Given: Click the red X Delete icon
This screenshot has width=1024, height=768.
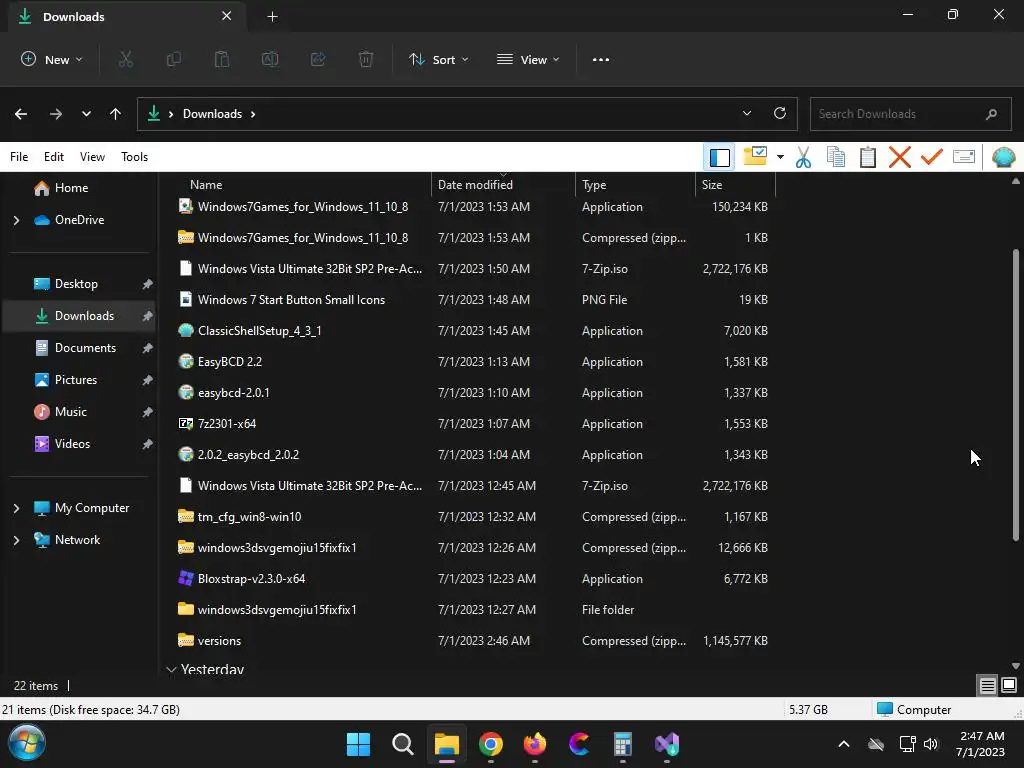Looking at the screenshot, I should click(900, 157).
